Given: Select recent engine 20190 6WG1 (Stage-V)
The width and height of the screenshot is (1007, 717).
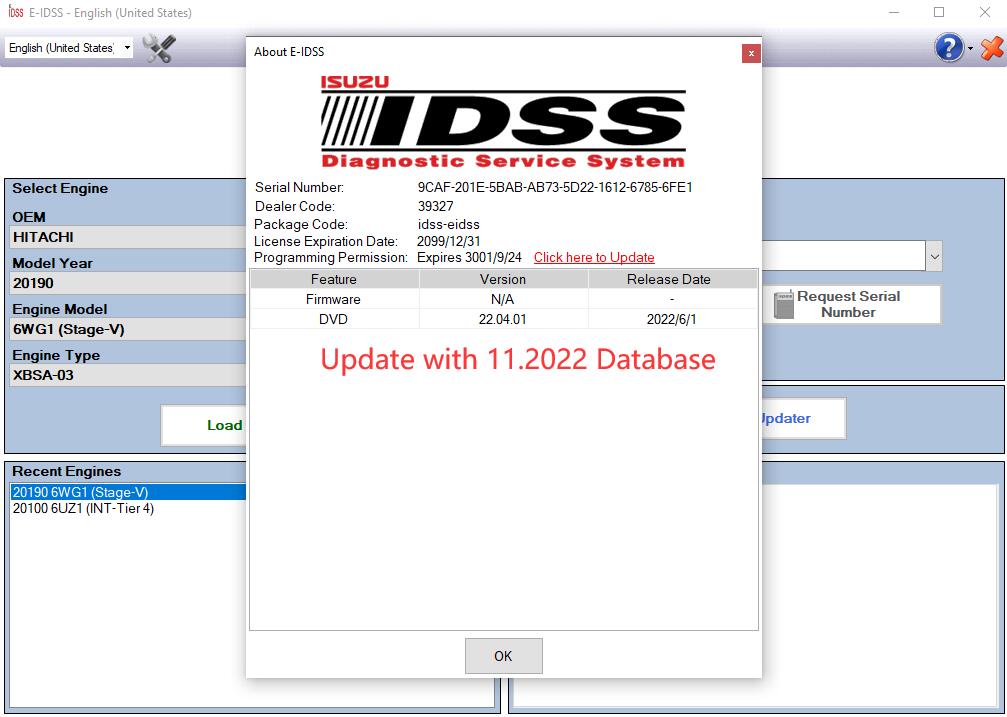Looking at the screenshot, I should 128,492.
